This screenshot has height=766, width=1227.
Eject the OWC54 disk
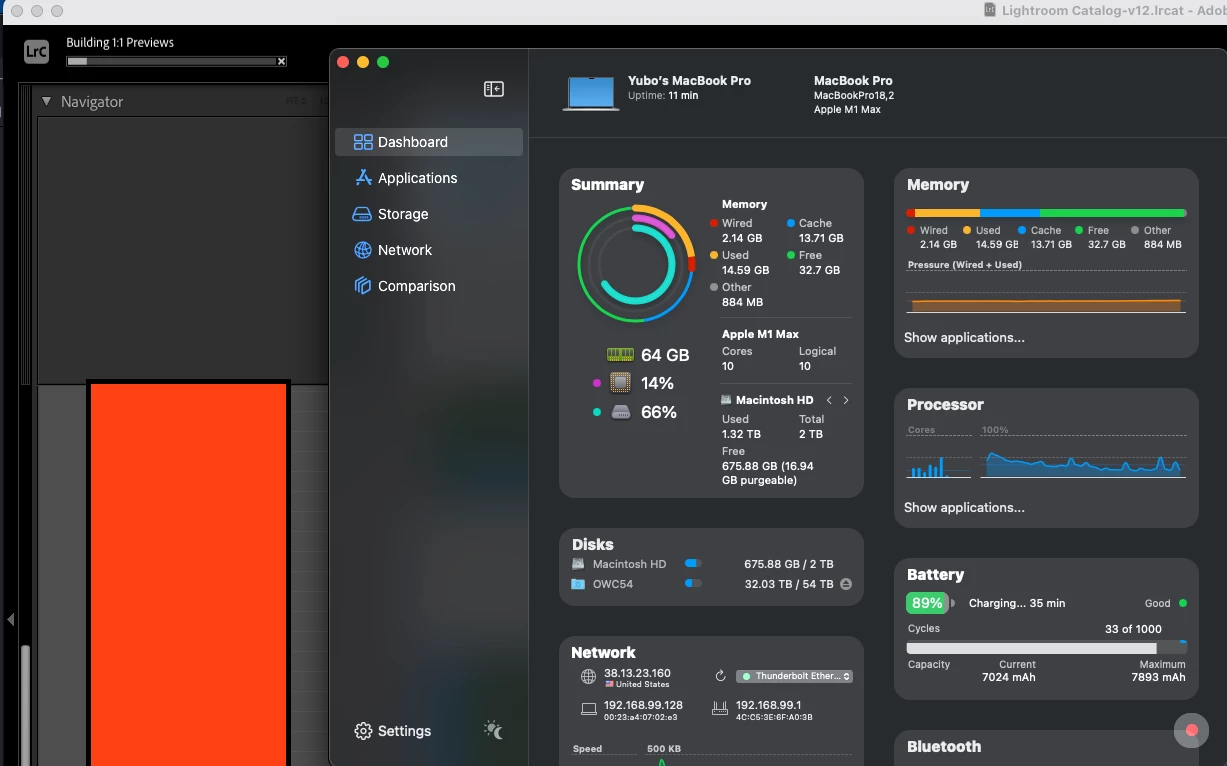846,584
